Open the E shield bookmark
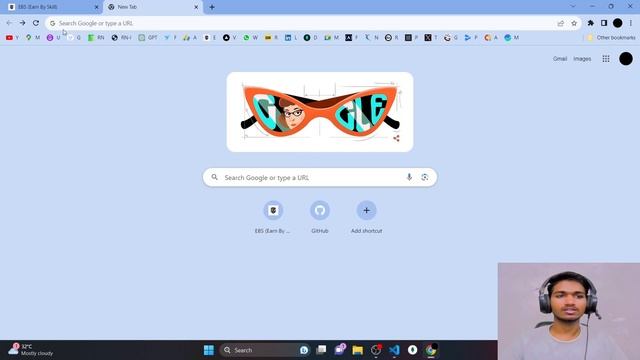Image resolution: width=640 pixels, height=360 pixels. (210, 38)
